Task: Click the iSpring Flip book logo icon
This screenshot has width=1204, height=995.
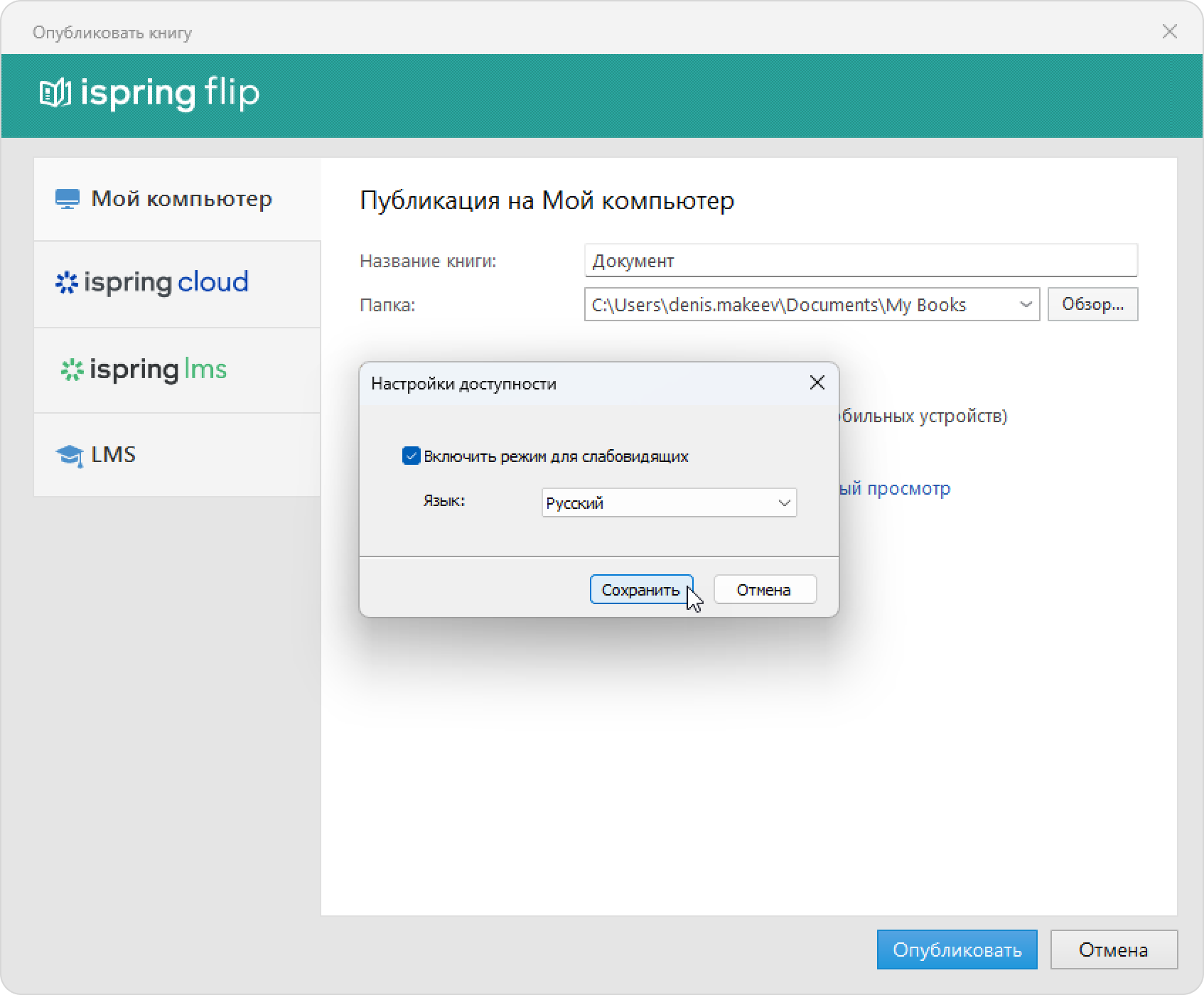Action: [55, 93]
